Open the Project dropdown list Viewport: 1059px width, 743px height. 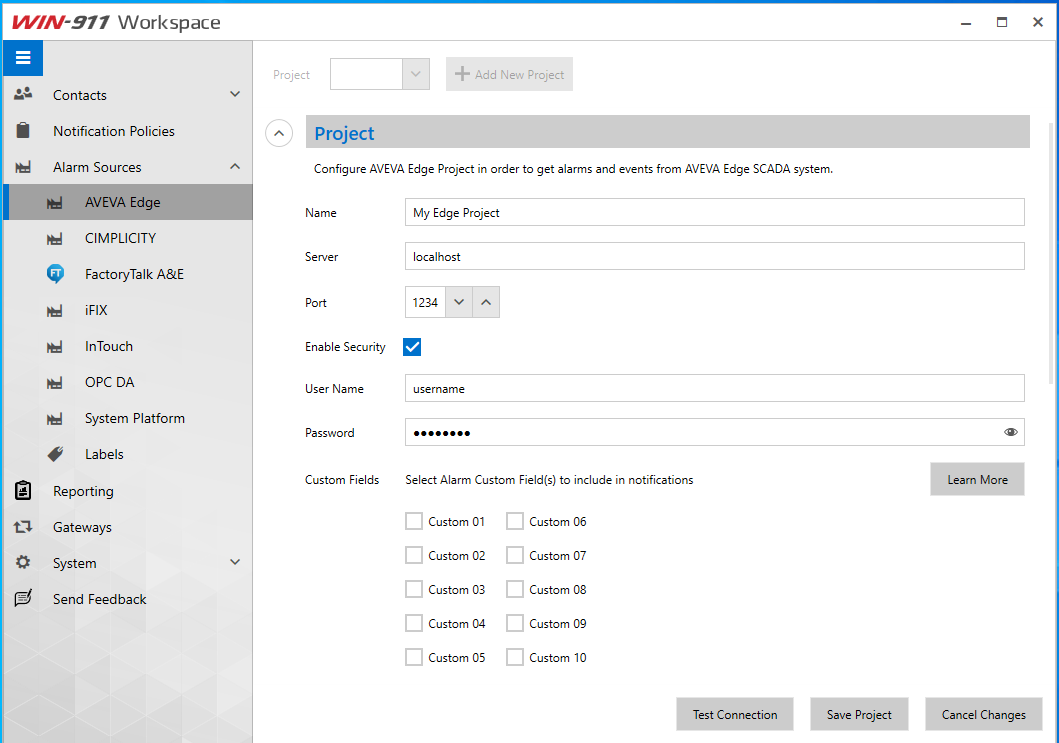(416, 74)
